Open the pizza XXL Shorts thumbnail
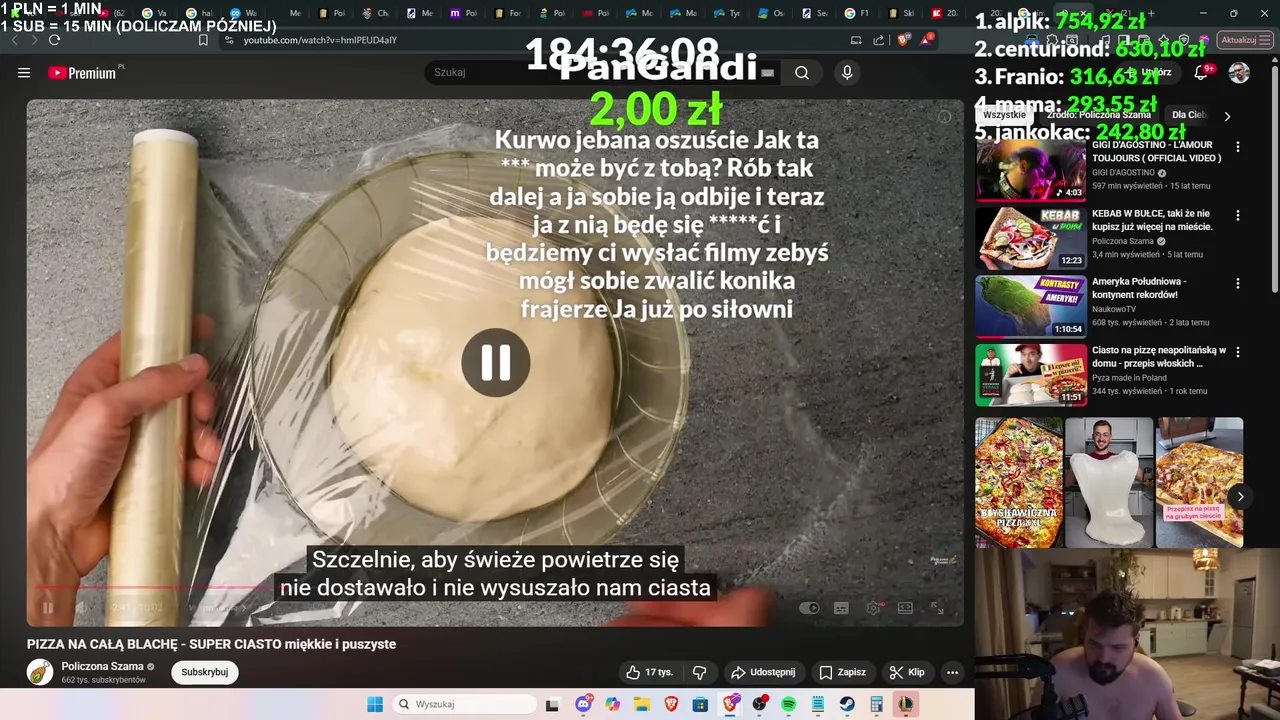This screenshot has width=1280, height=720. [x=1019, y=482]
